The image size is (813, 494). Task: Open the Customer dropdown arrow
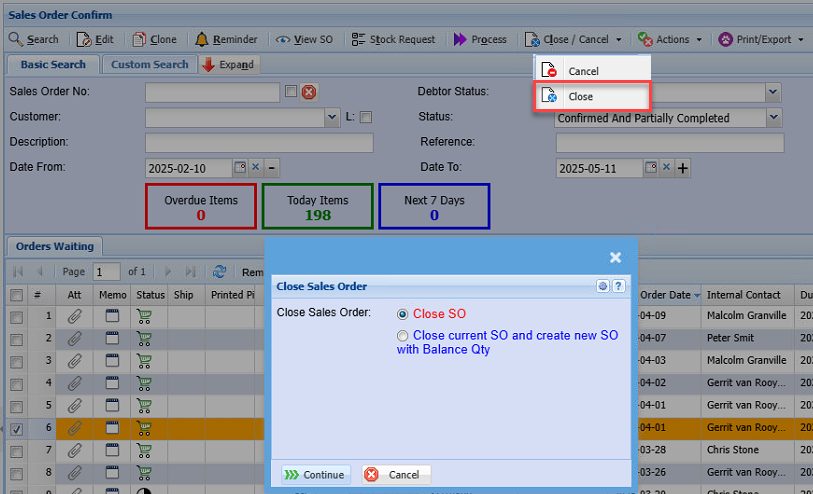(x=332, y=117)
